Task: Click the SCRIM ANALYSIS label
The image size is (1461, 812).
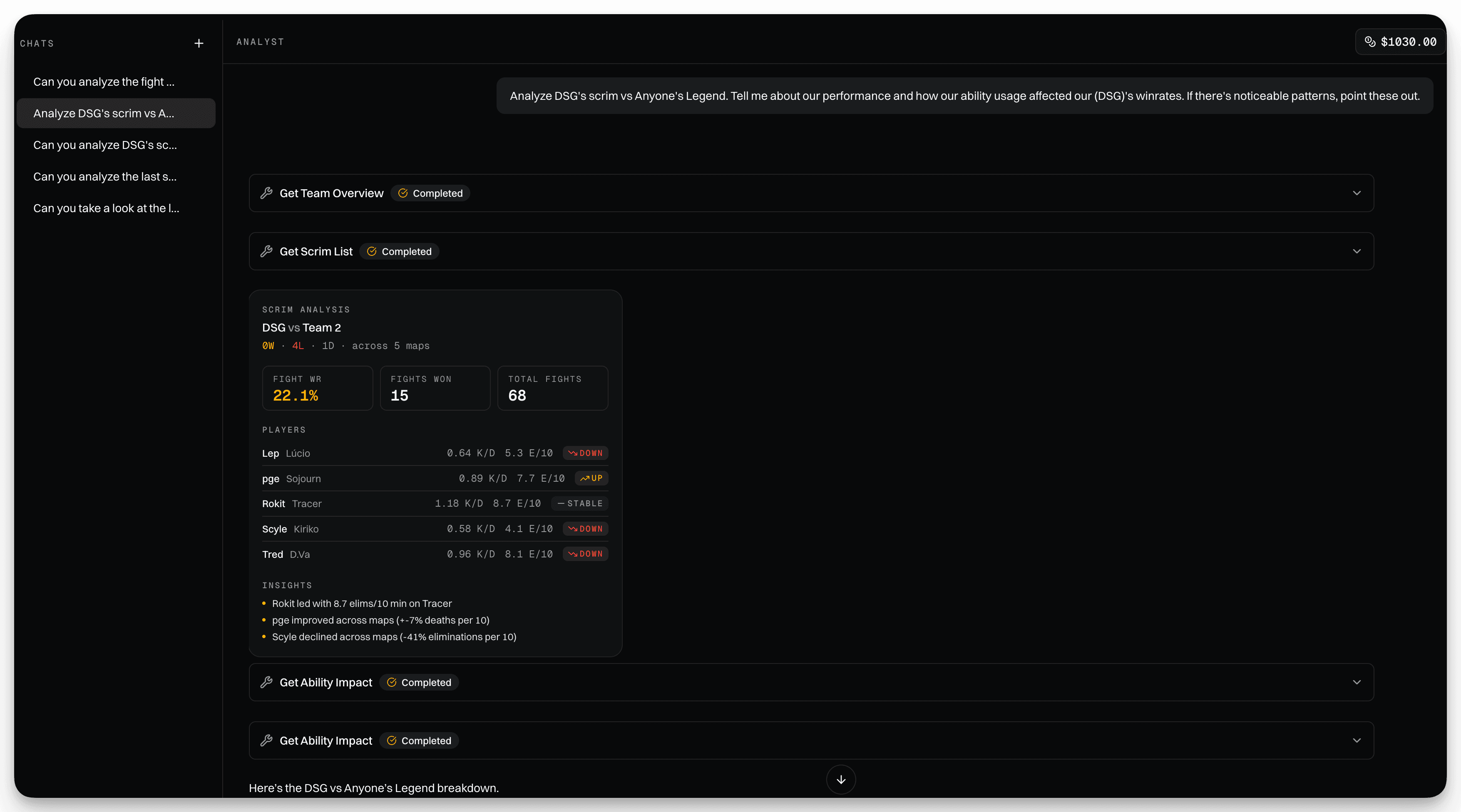Action: [306, 309]
